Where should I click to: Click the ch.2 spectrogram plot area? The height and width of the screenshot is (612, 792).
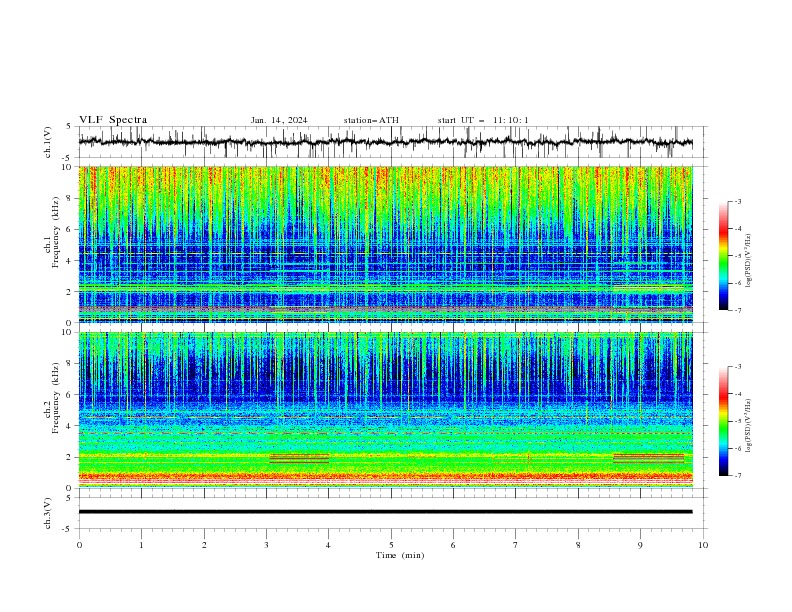point(385,410)
